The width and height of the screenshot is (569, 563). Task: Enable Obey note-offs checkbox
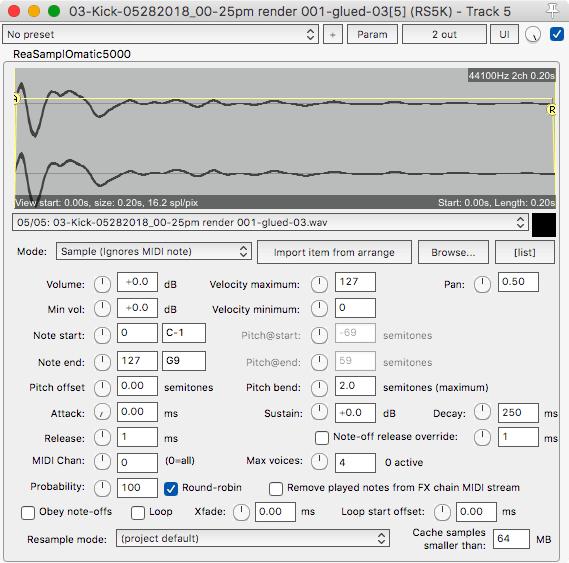click(x=28, y=513)
